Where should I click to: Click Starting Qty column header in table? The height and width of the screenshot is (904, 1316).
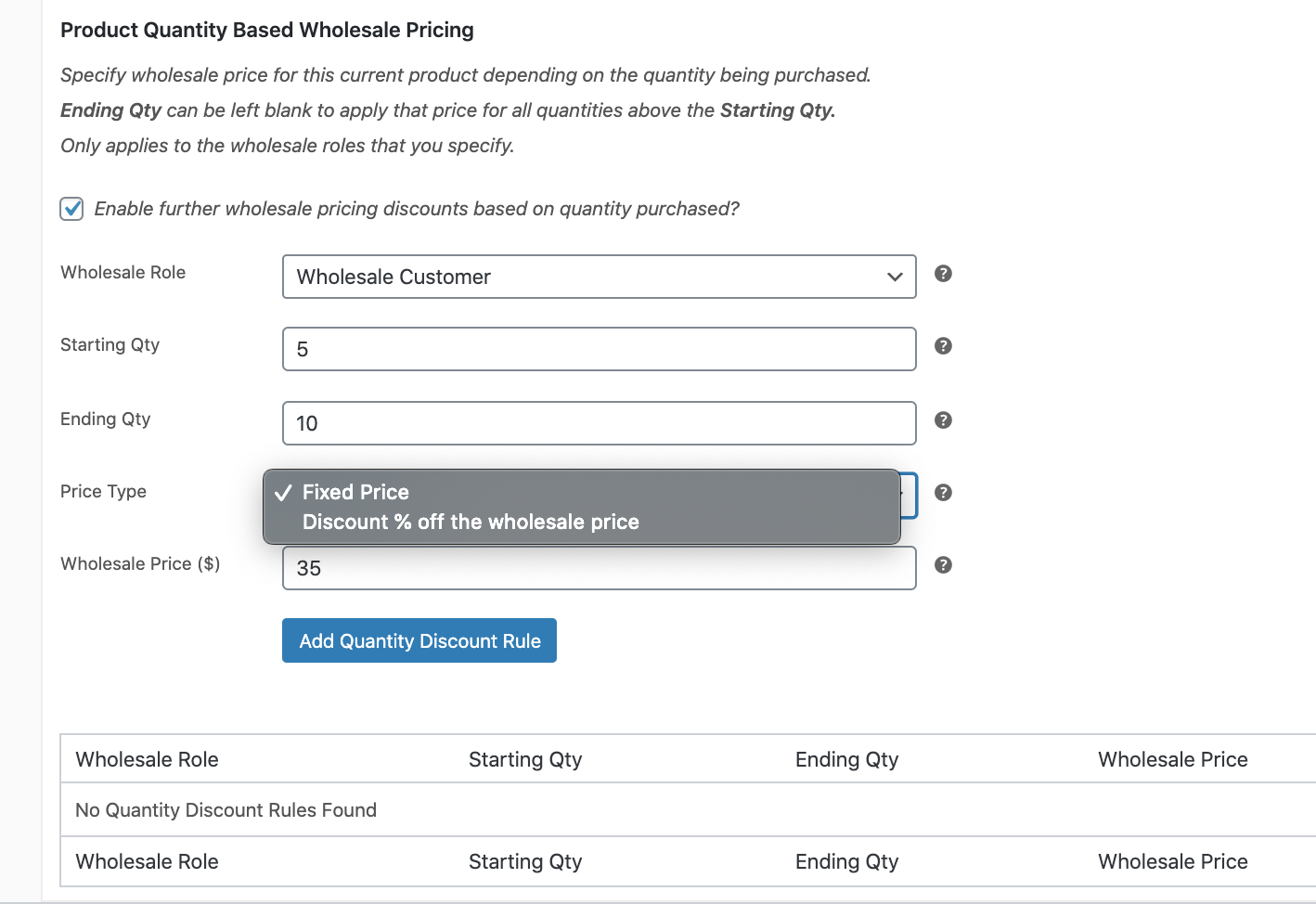pos(525,759)
